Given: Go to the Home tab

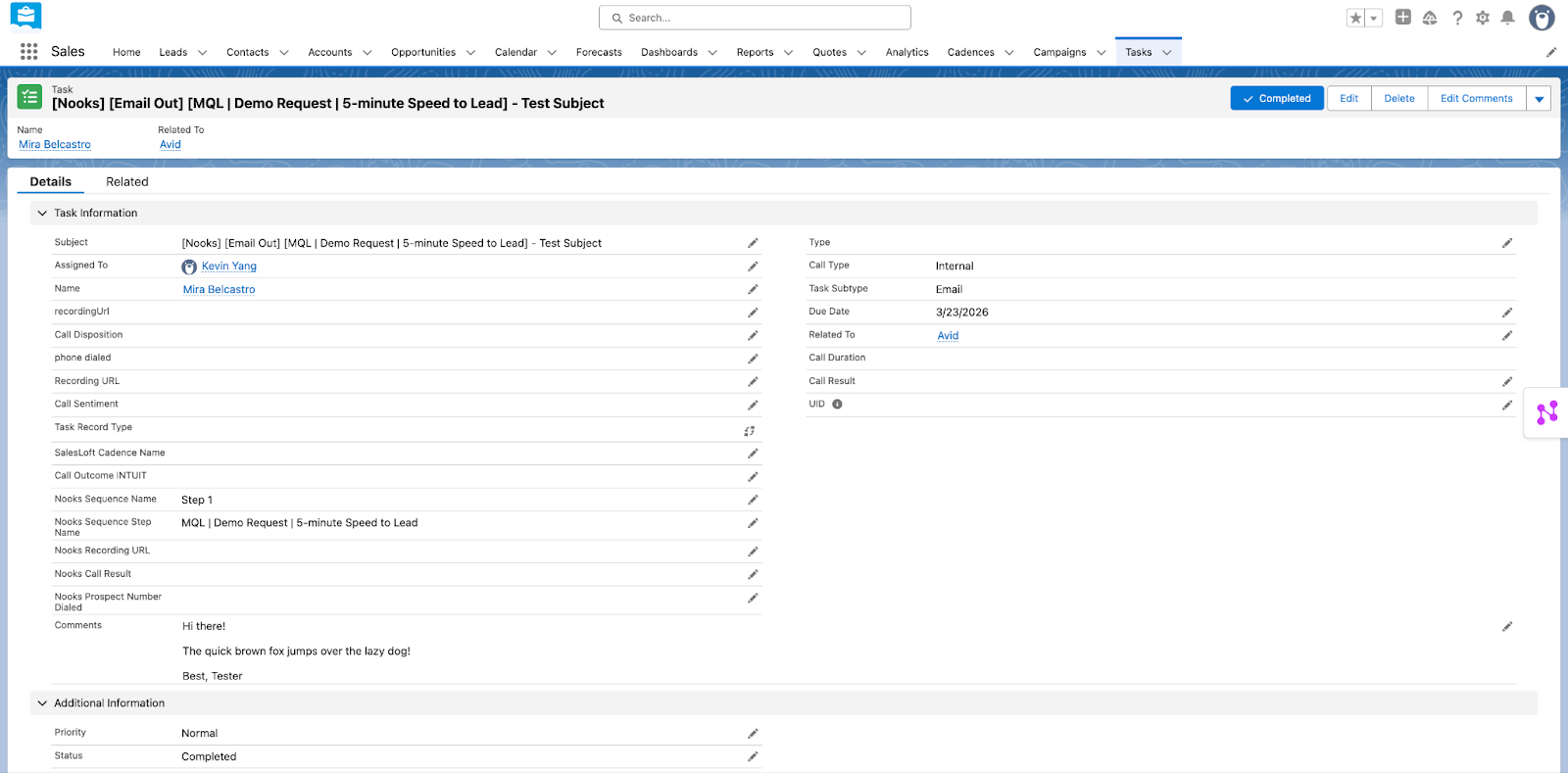Looking at the screenshot, I should (x=126, y=53).
